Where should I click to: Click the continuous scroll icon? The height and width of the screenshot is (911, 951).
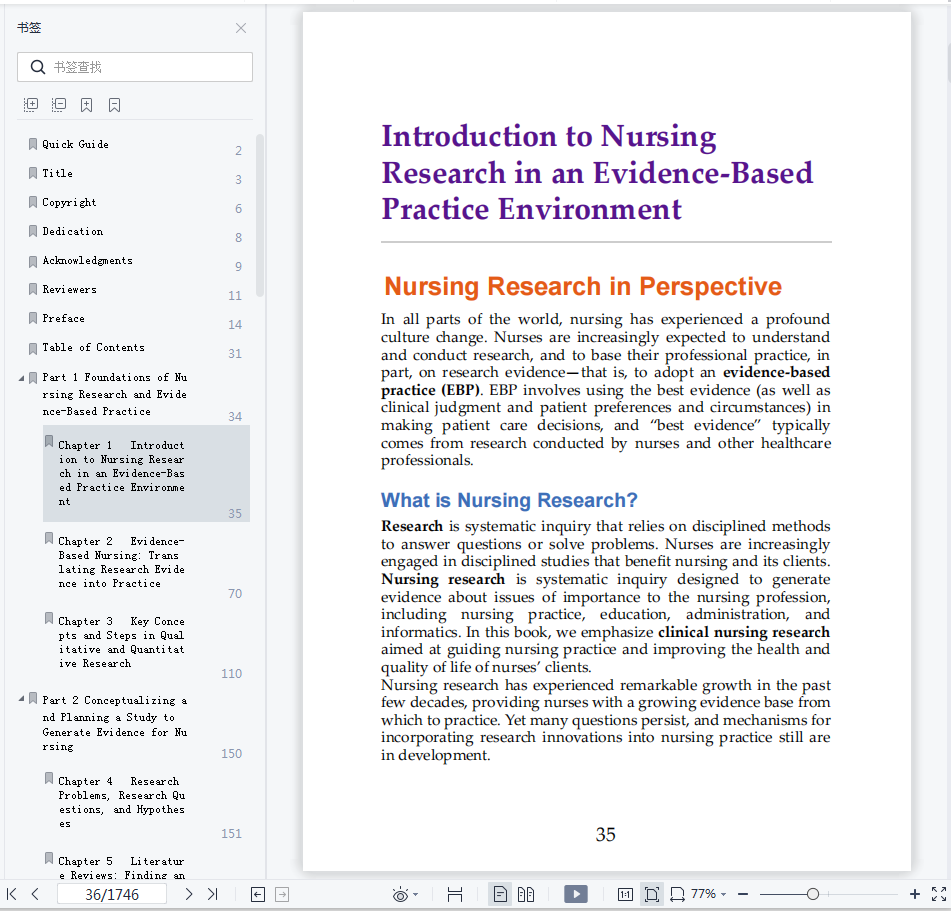(x=455, y=894)
